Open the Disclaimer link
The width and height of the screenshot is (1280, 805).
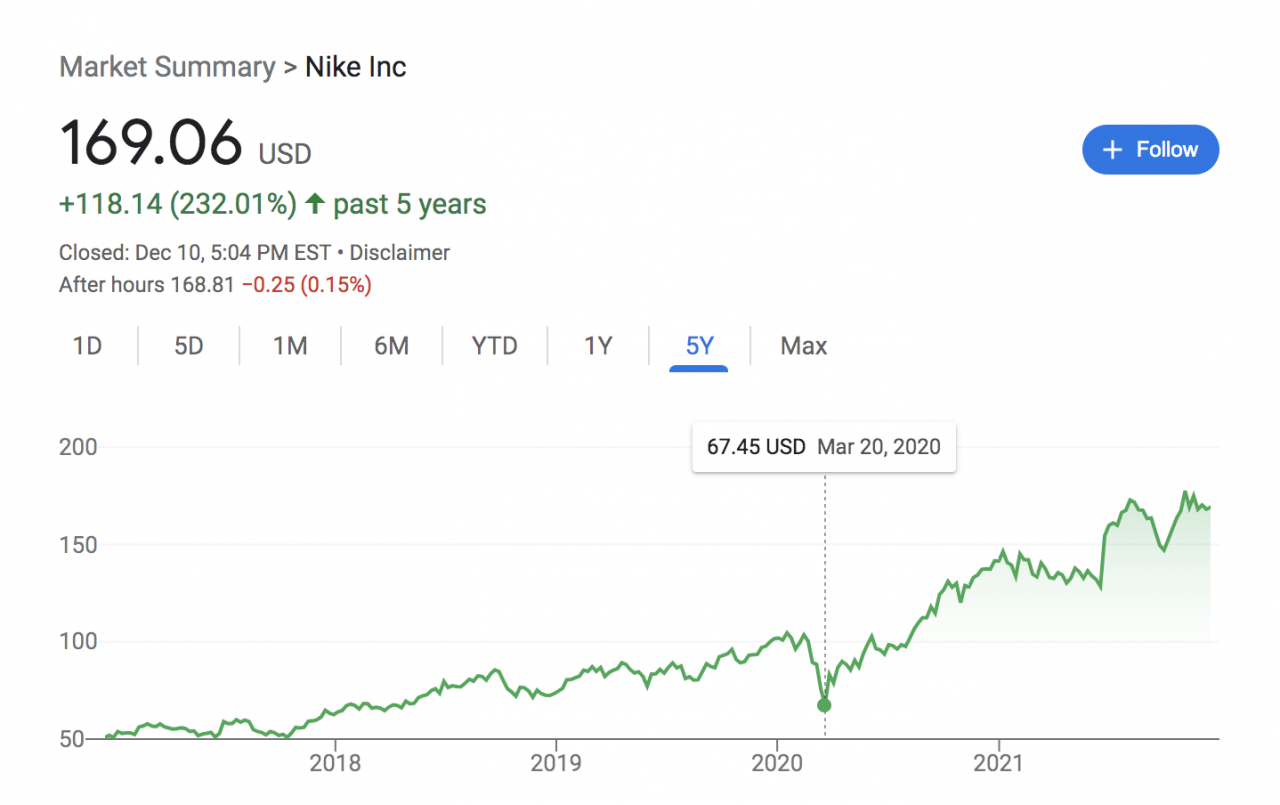400,253
